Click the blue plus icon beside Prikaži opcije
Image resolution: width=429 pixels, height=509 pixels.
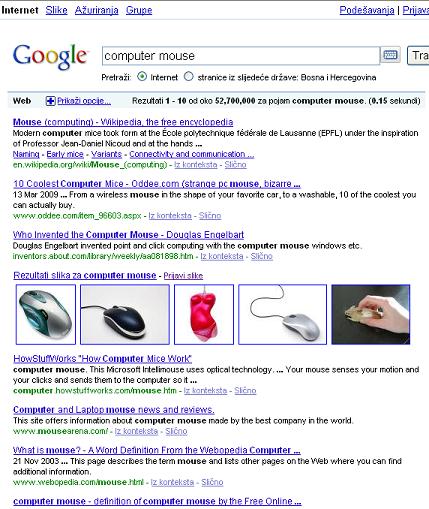tap(50, 101)
